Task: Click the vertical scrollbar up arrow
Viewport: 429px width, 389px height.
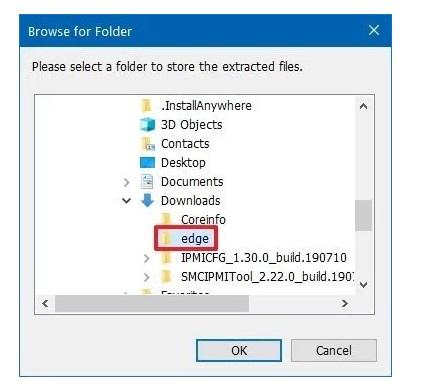Action: 364,106
